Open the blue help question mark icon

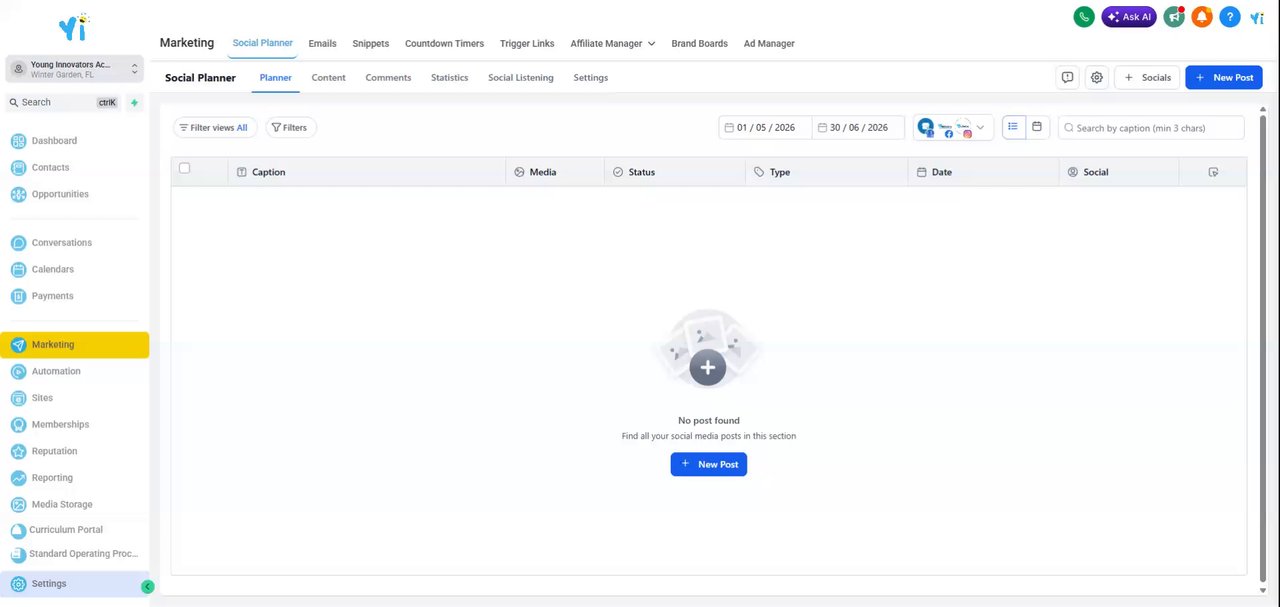pyautogui.click(x=1230, y=17)
